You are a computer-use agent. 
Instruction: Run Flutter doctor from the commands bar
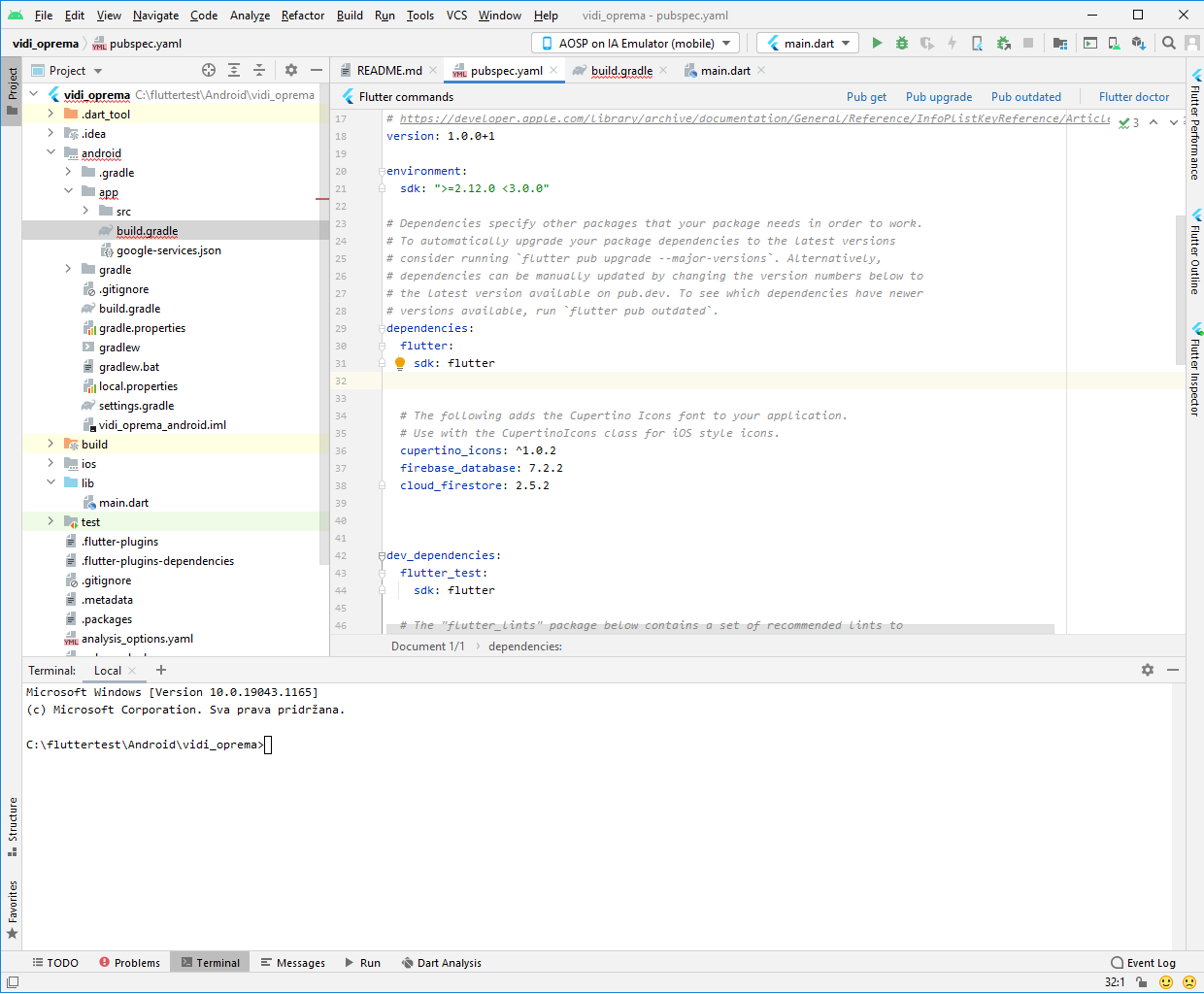point(1133,97)
